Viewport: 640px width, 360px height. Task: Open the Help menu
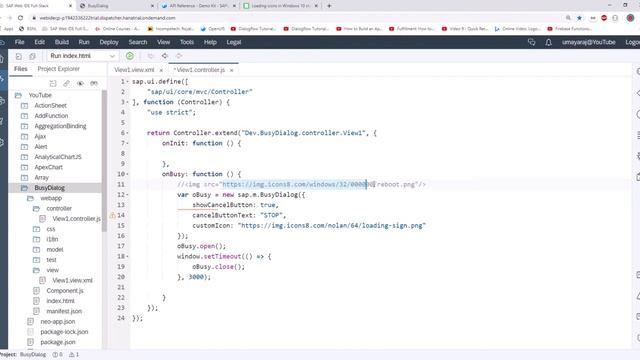coord(210,42)
